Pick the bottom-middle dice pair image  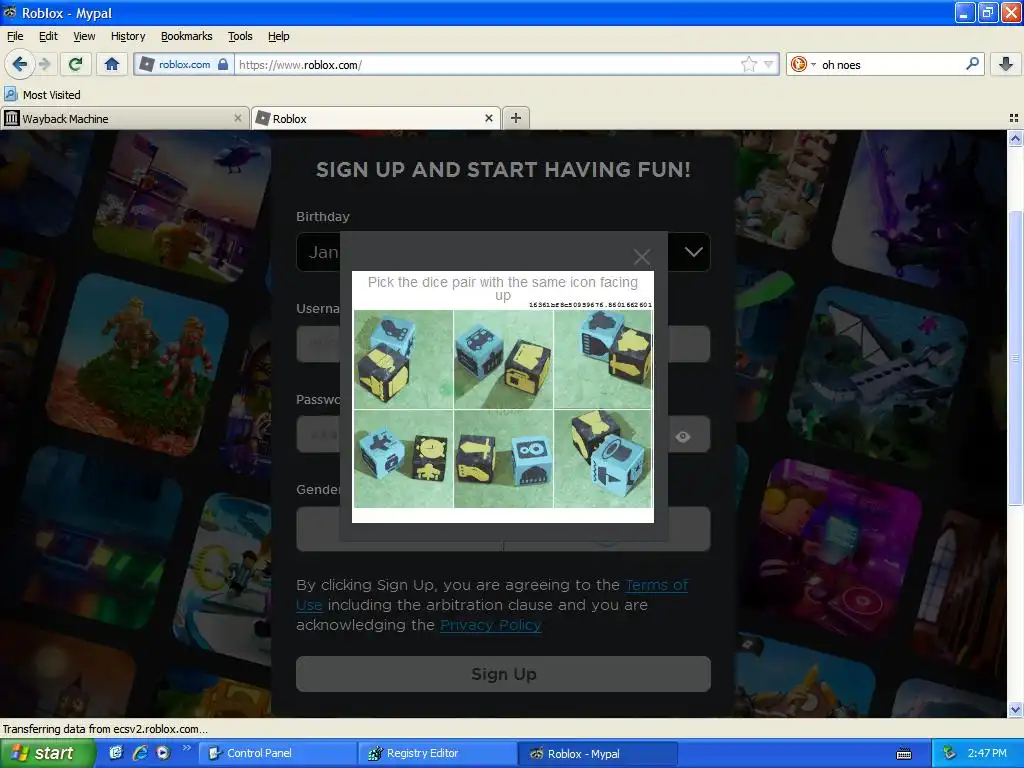503,459
